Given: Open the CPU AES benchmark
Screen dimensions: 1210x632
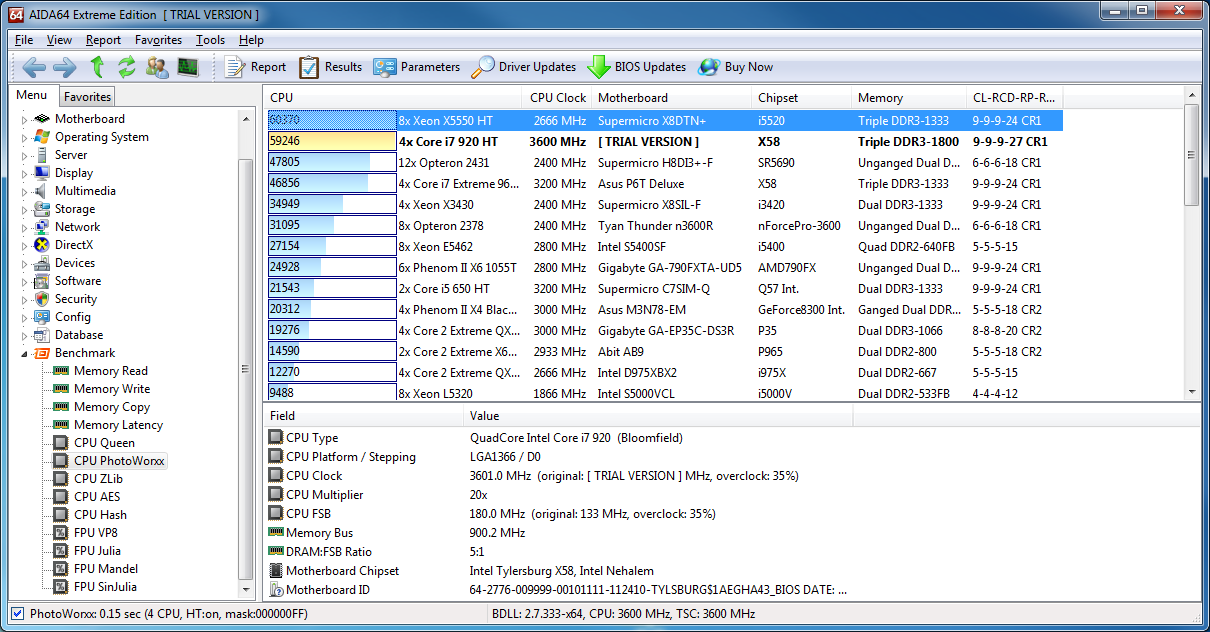Looking at the screenshot, I should point(97,497).
